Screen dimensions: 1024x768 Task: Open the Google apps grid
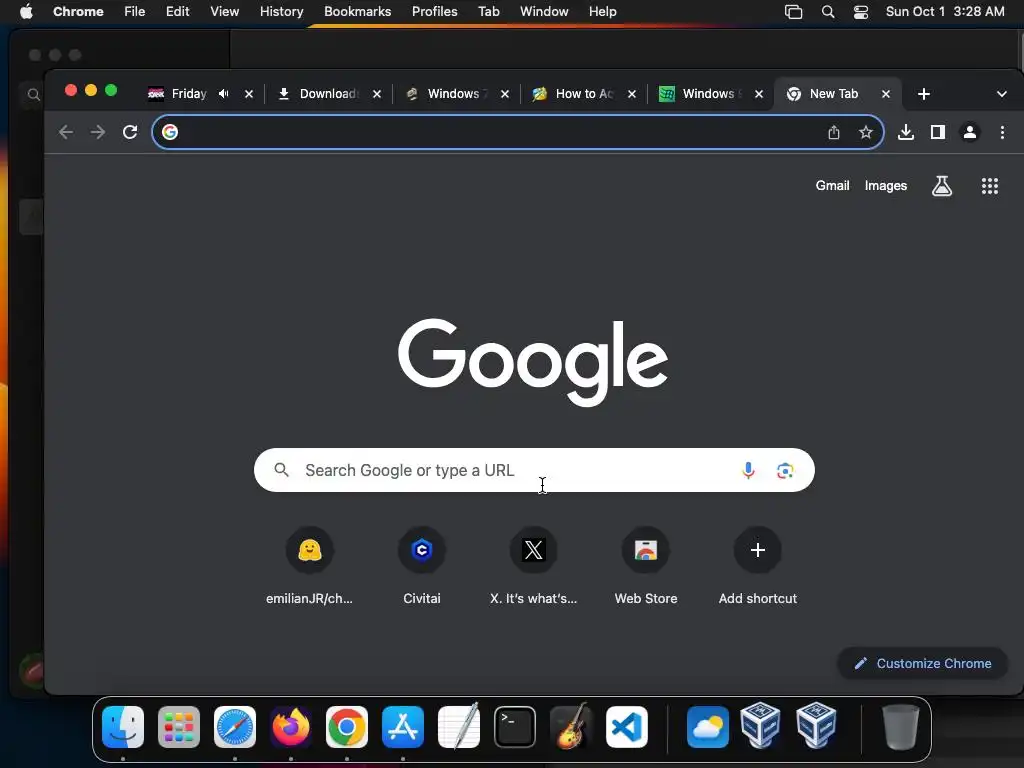pyautogui.click(x=990, y=186)
